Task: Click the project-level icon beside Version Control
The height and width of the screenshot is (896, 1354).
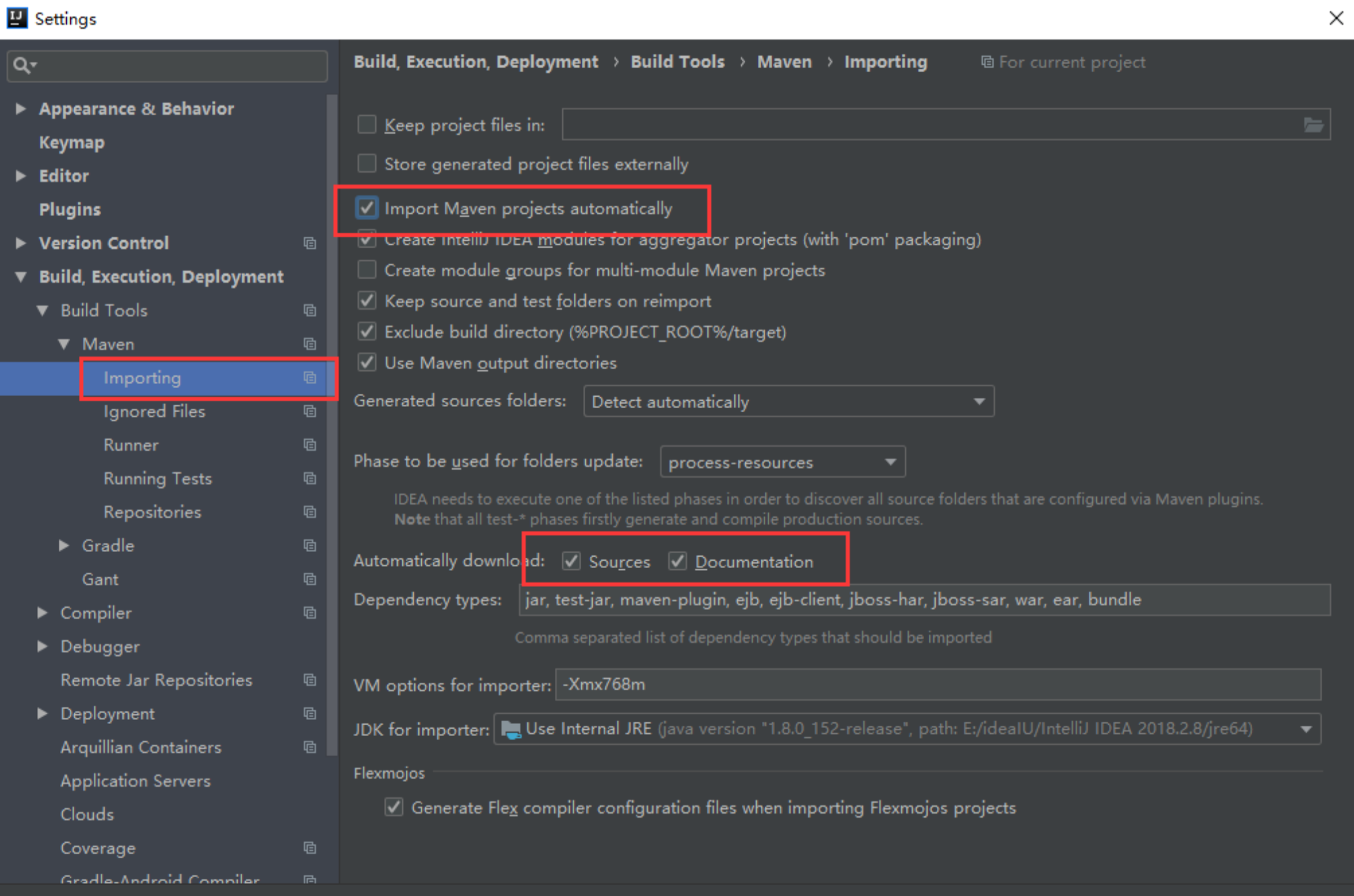Action: (x=310, y=243)
